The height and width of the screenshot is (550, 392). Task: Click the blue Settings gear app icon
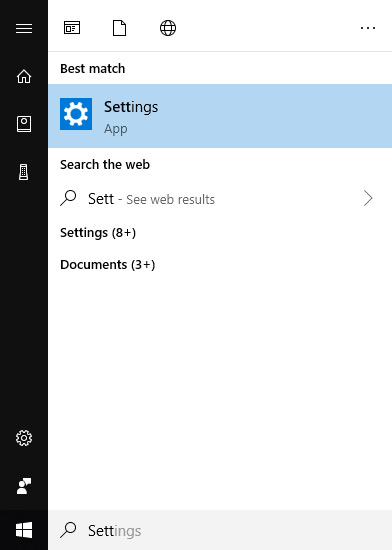tap(76, 114)
